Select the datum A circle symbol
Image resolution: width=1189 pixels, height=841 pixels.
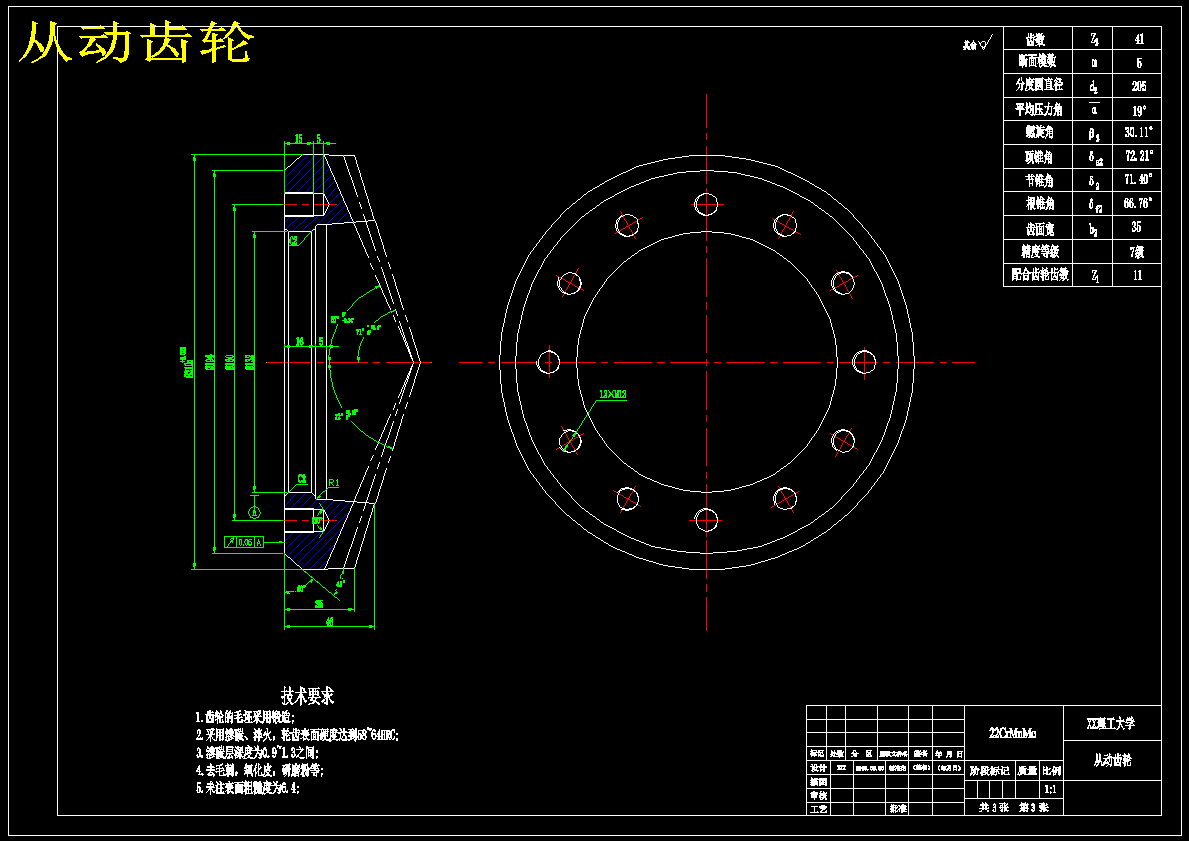tap(255, 513)
